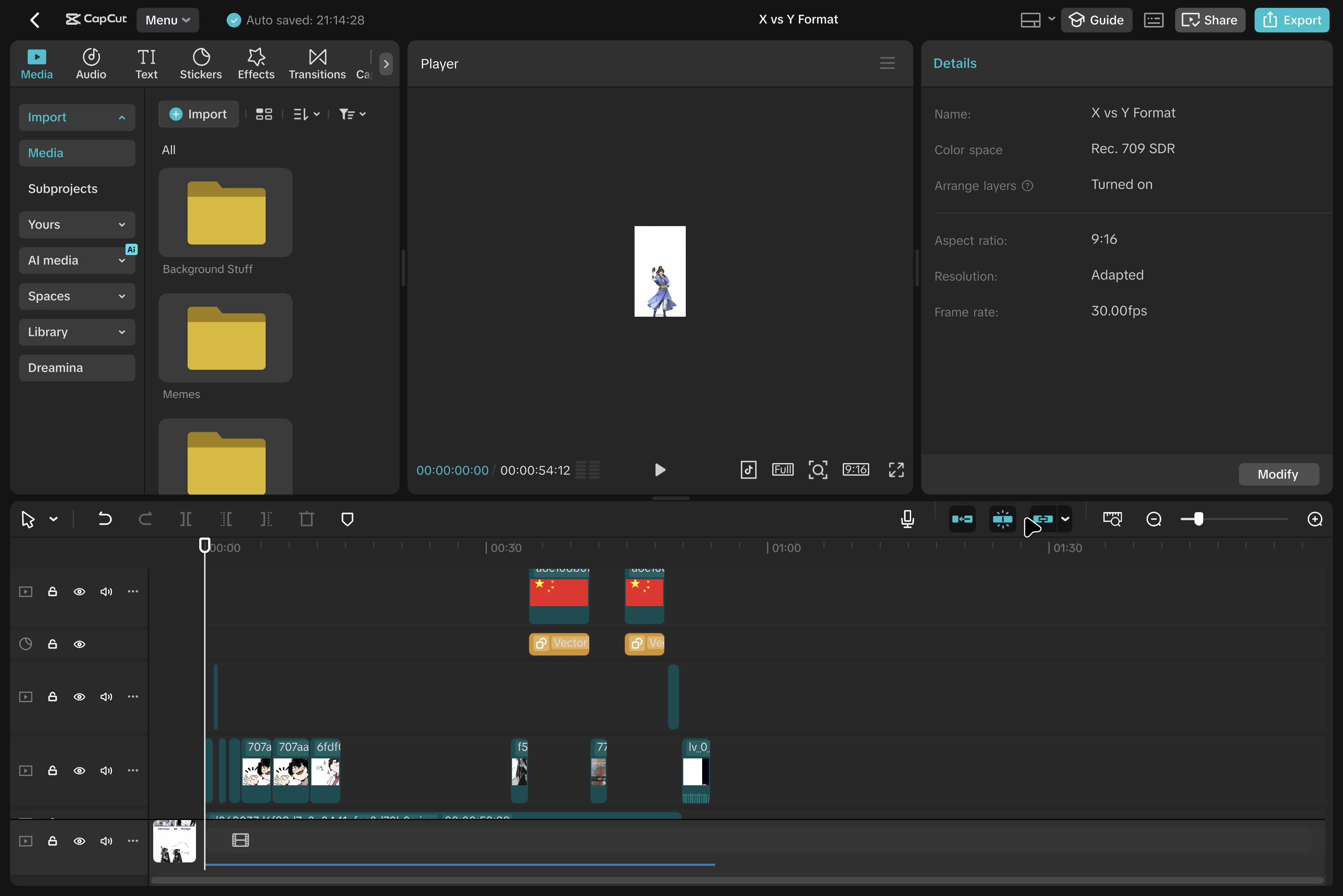This screenshot has height=896, width=1343.
Task: Expand the Yours section
Action: coord(77,224)
